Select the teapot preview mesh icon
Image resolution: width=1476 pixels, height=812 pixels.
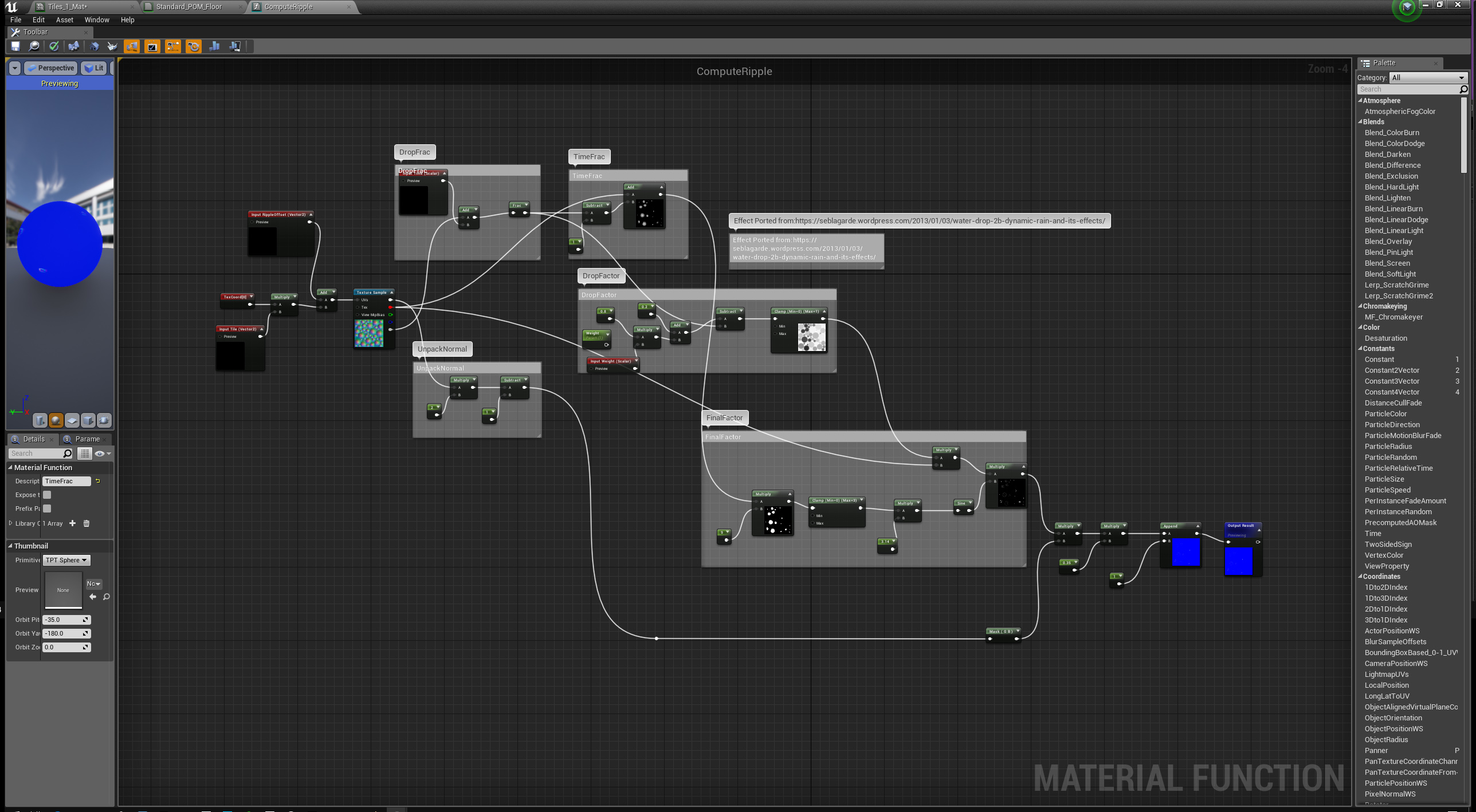coord(104,420)
